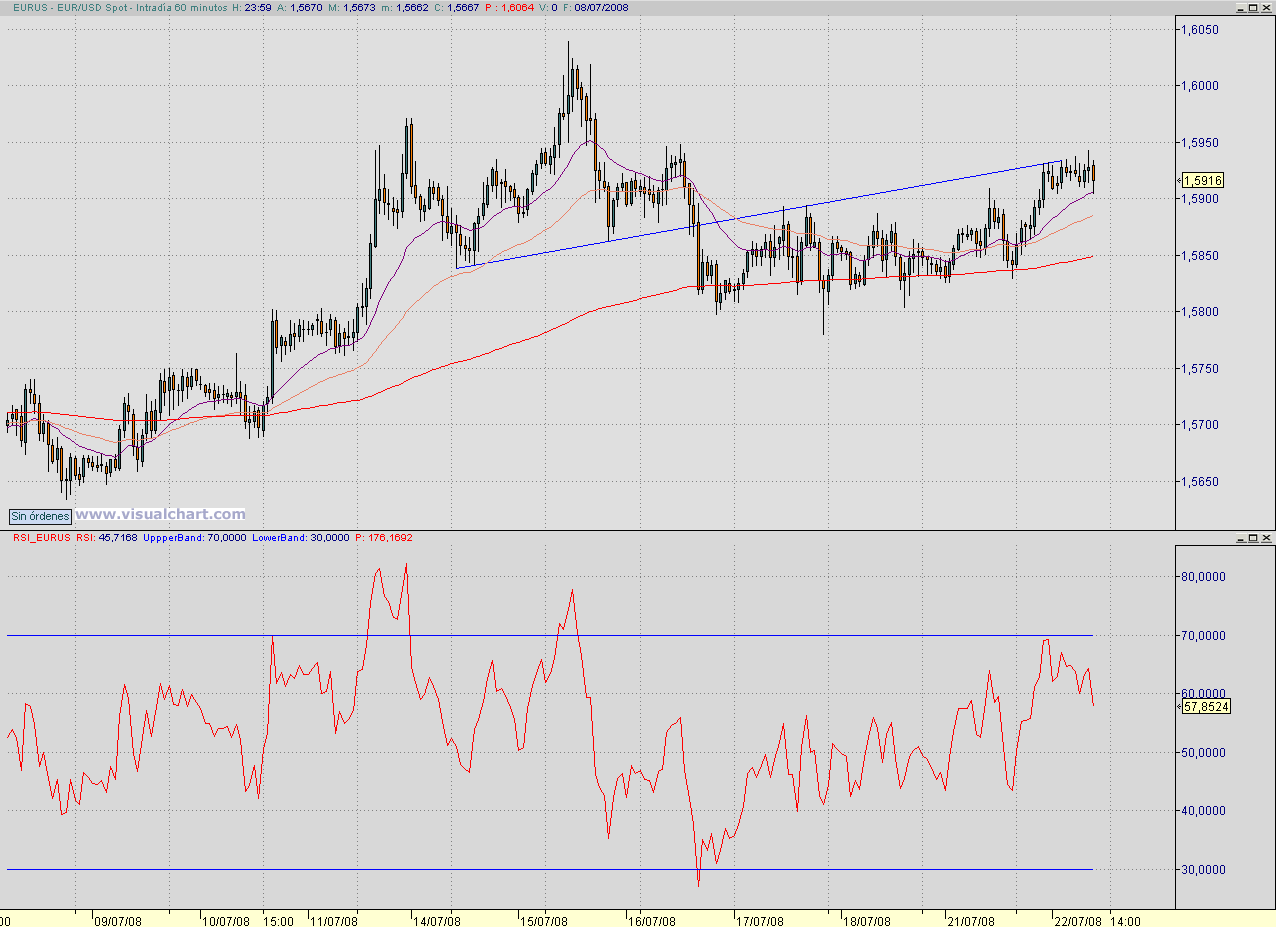Select the current price tag 1,5916
This screenshot has width=1276, height=927.
point(1203,180)
